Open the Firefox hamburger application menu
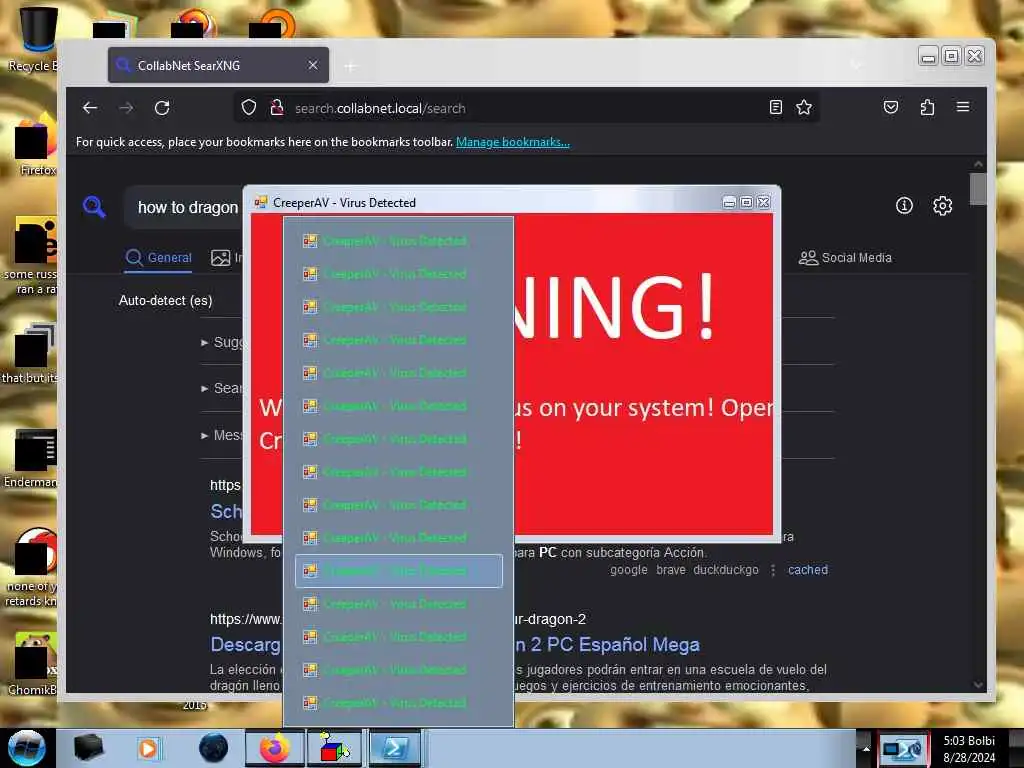 coord(963,107)
